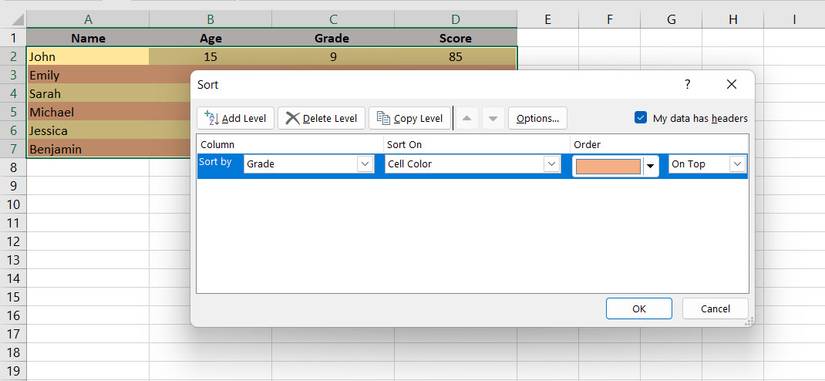Move sort level up with arrow
This screenshot has width=825, height=381.
[x=467, y=118]
